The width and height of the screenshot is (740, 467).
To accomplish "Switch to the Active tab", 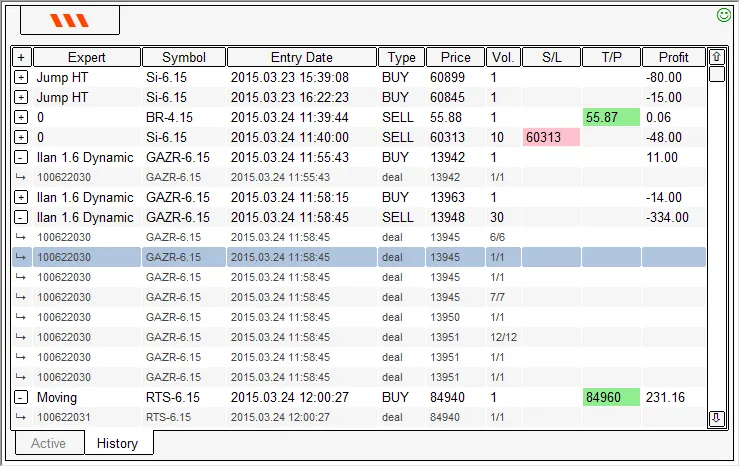I will click(48, 443).
